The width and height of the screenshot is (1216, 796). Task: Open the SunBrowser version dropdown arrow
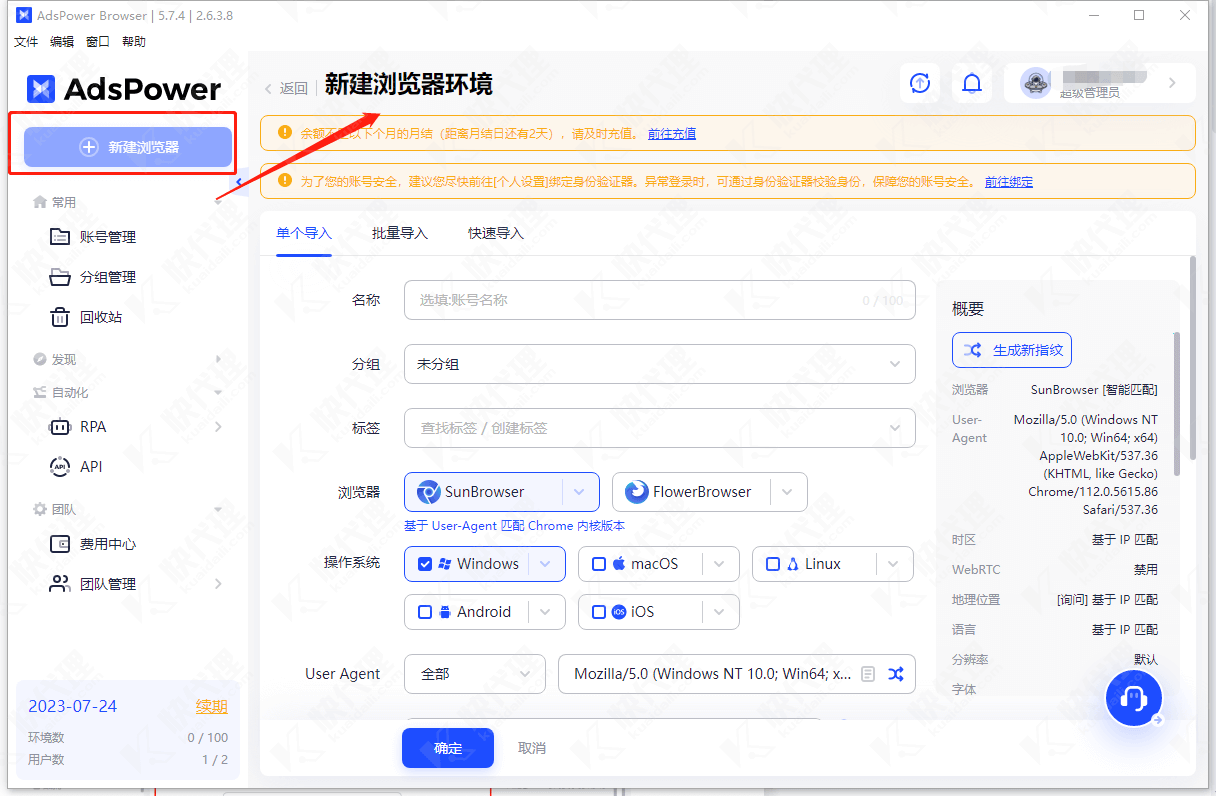coord(579,492)
